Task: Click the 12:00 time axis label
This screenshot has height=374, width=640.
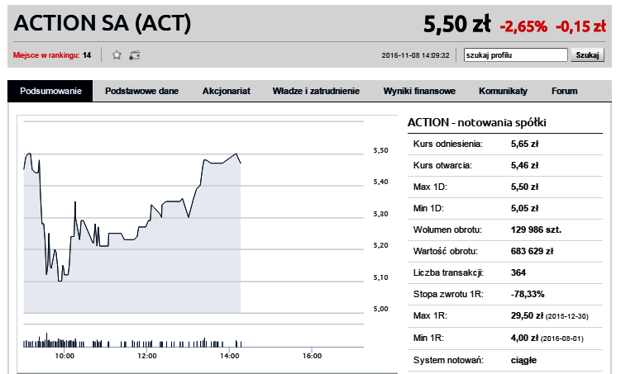Action: (x=147, y=356)
